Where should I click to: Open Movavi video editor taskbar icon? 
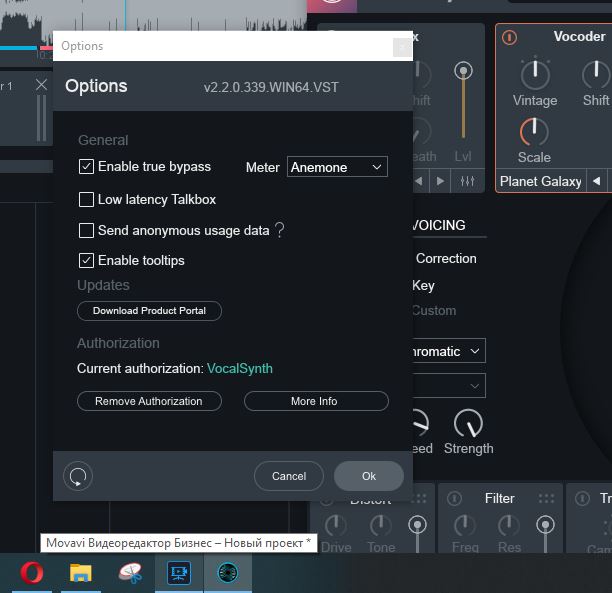tap(179, 573)
